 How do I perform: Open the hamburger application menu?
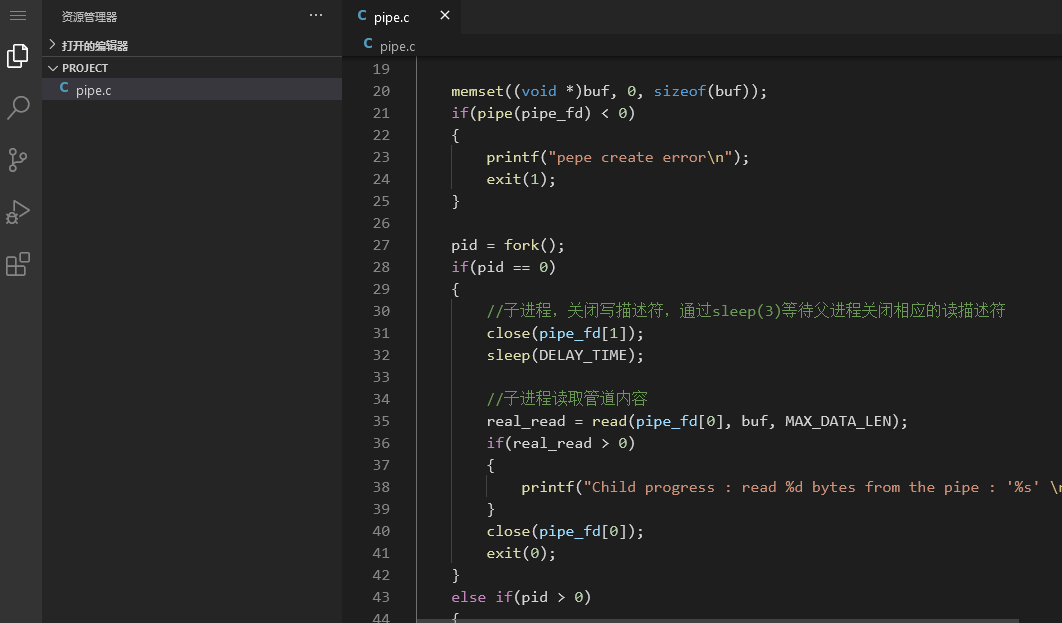coord(17,16)
